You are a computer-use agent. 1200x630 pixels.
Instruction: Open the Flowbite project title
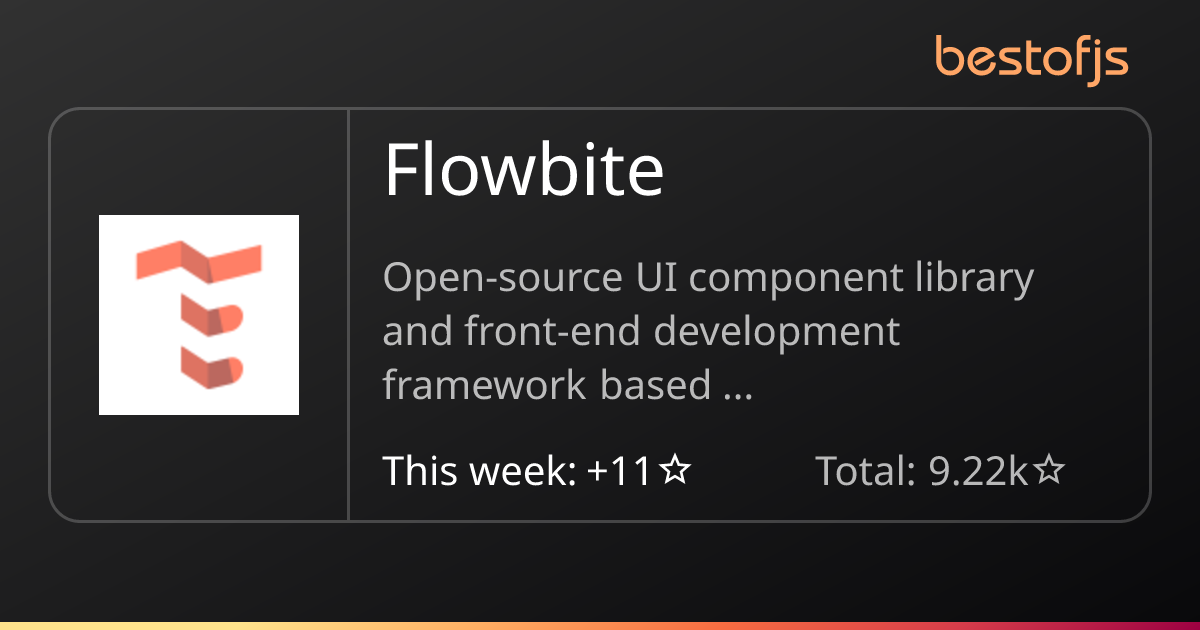[524, 170]
